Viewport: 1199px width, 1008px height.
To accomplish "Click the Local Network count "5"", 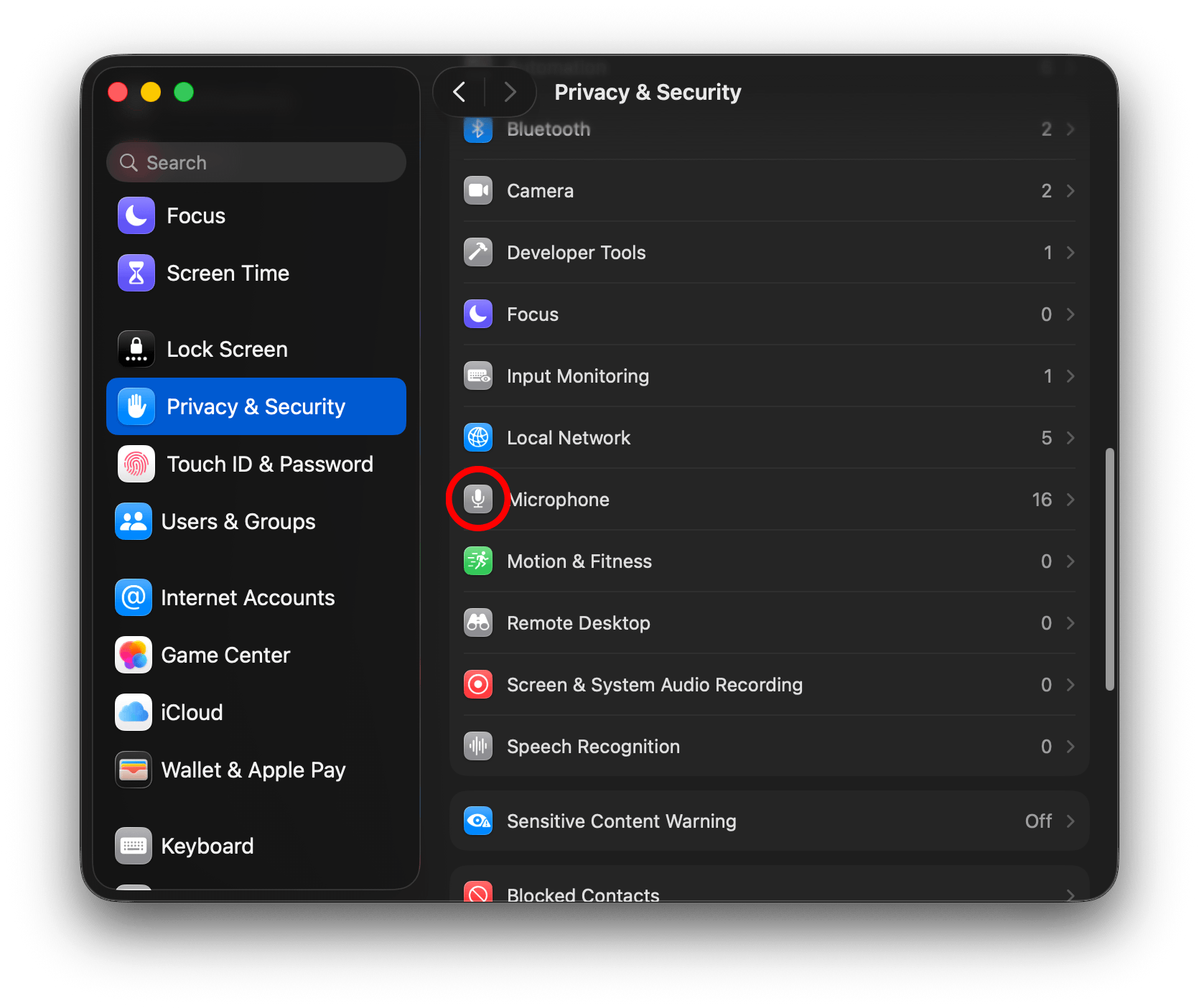I will coord(1047,438).
